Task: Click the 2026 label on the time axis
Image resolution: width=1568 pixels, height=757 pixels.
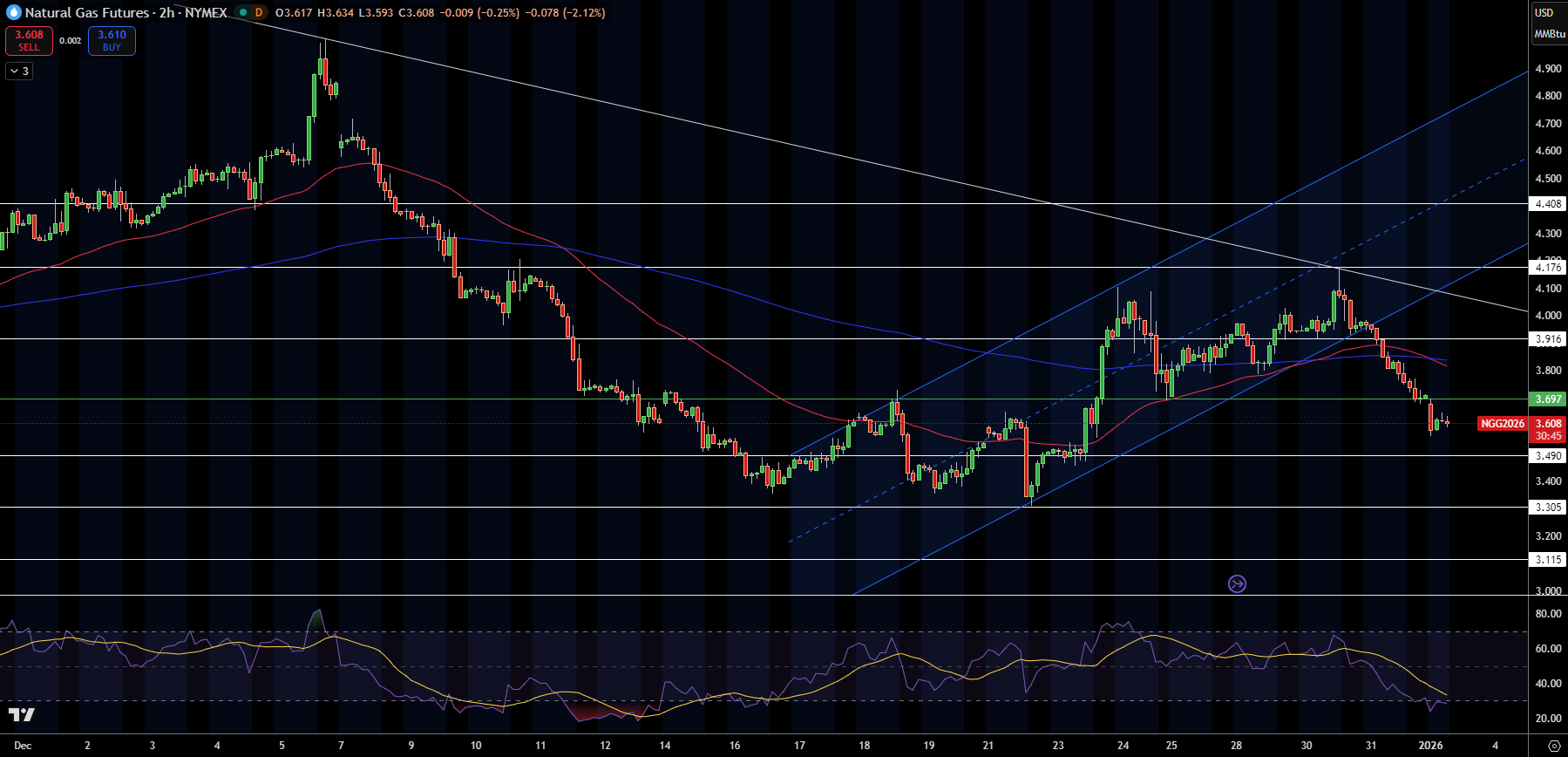Action: [1431, 746]
